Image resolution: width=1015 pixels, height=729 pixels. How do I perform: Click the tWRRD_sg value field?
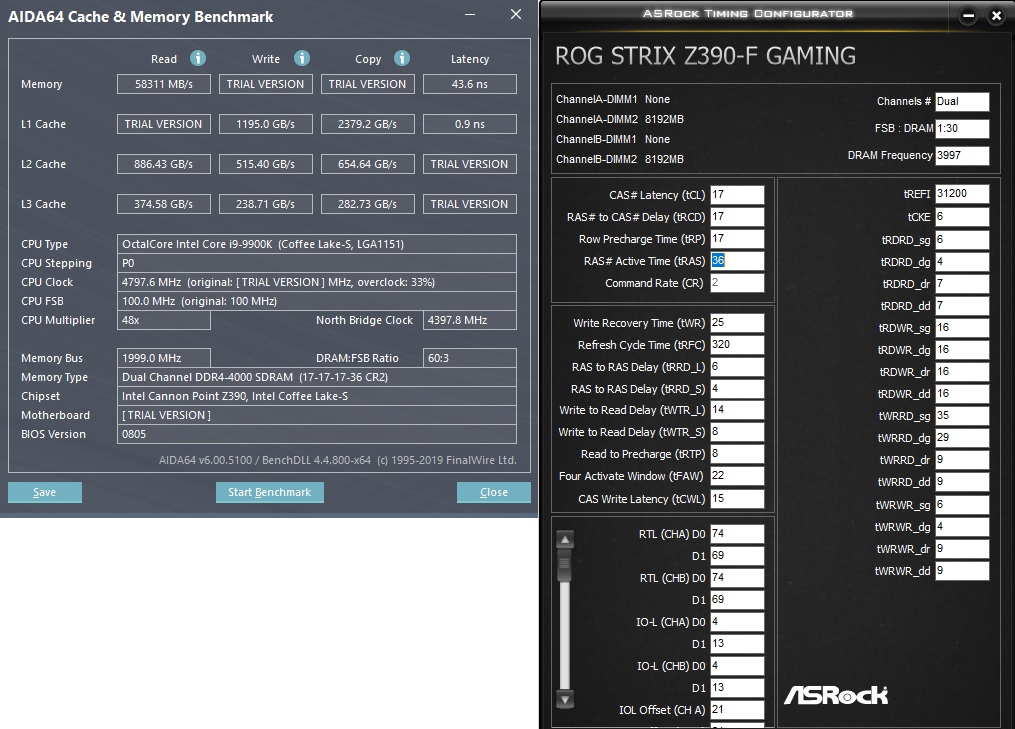962,416
